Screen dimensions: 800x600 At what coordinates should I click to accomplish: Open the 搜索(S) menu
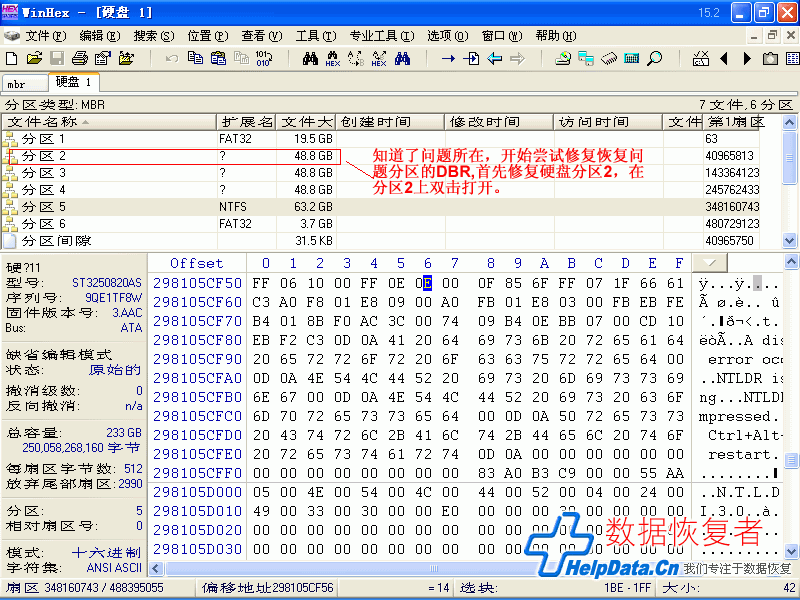click(x=154, y=36)
